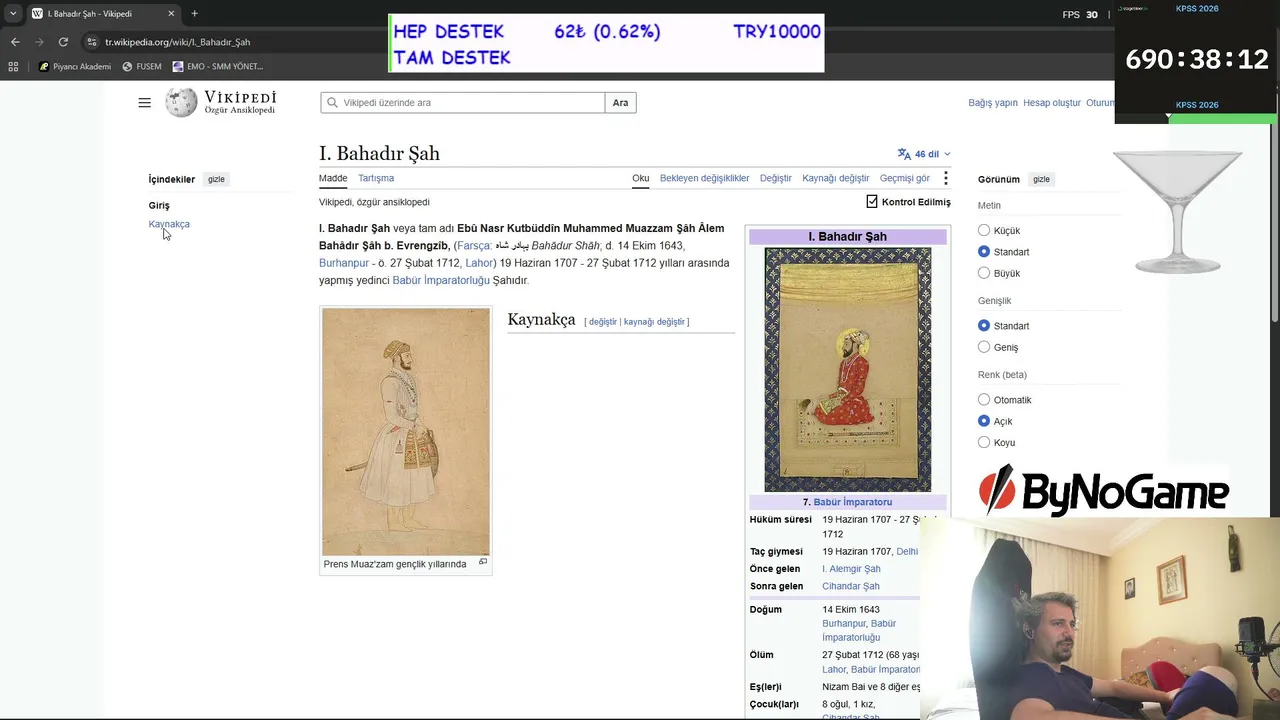Screen dimensions: 1280x720
Task: Select Küçük text size radio button
Action: tap(984, 230)
